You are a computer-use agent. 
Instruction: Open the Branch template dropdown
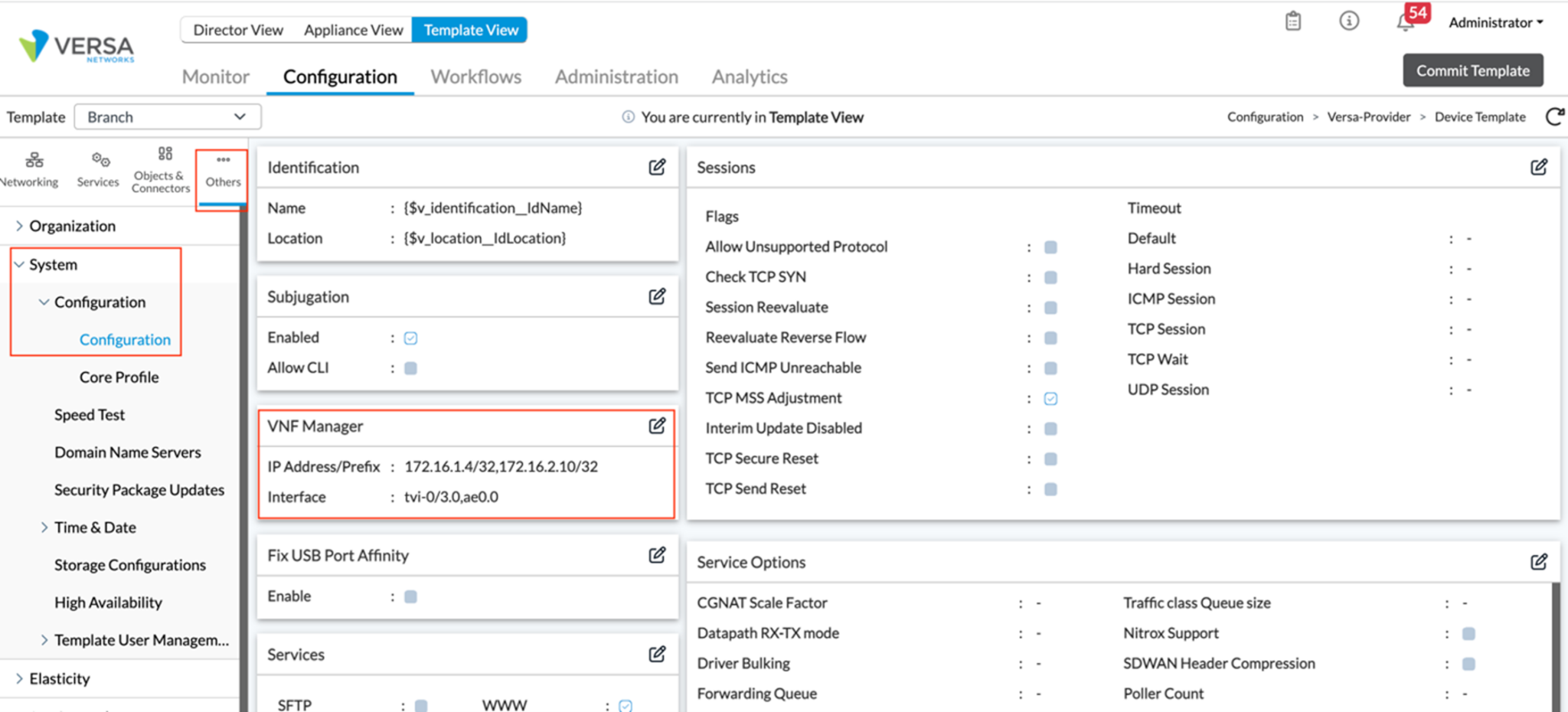click(x=167, y=116)
